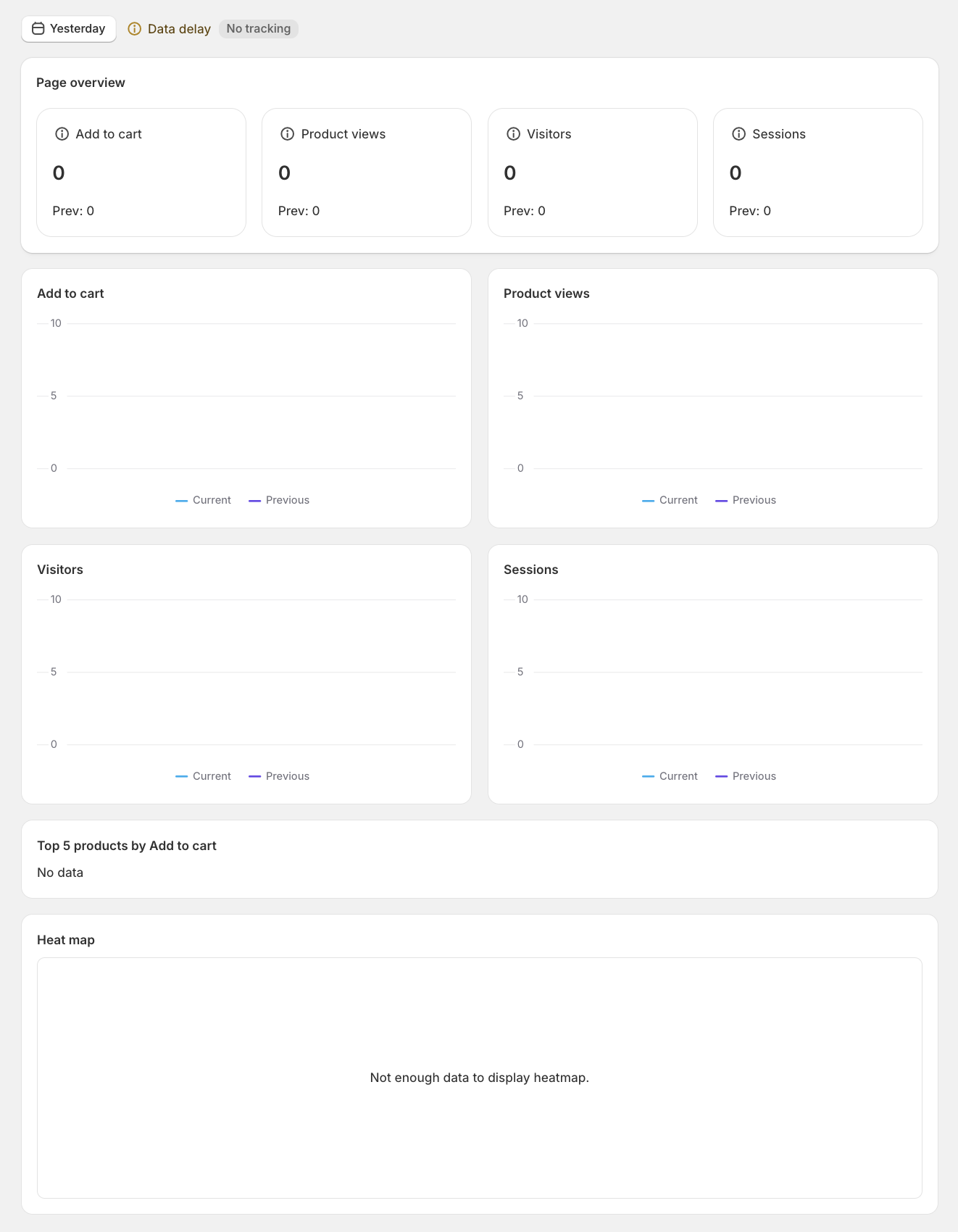Click info icon beside Product views

point(288,134)
